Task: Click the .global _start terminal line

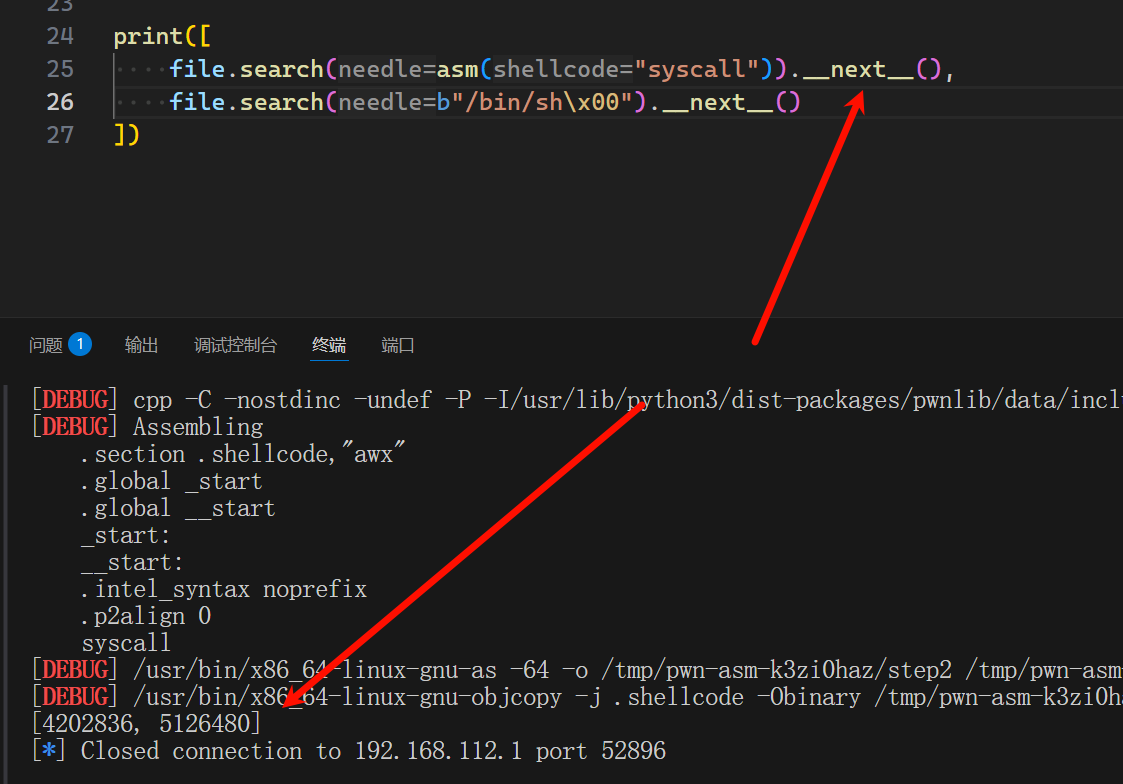Action: pyautogui.click(x=171, y=481)
